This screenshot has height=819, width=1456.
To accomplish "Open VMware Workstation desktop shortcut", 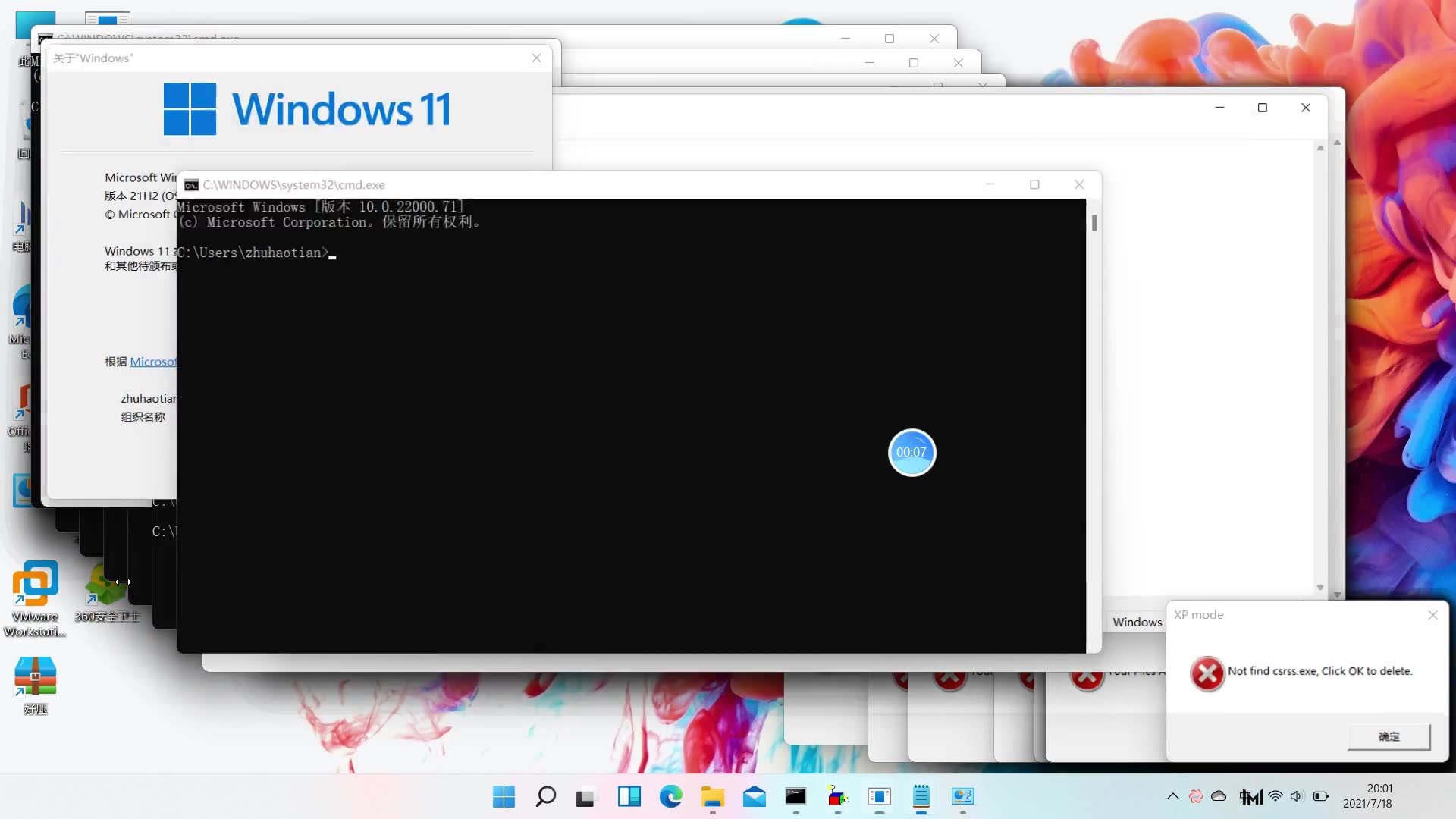I will click(x=35, y=599).
